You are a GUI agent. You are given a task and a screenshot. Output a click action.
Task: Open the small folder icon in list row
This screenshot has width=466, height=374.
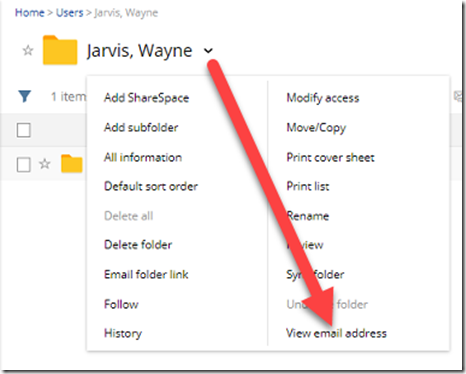pos(72,164)
